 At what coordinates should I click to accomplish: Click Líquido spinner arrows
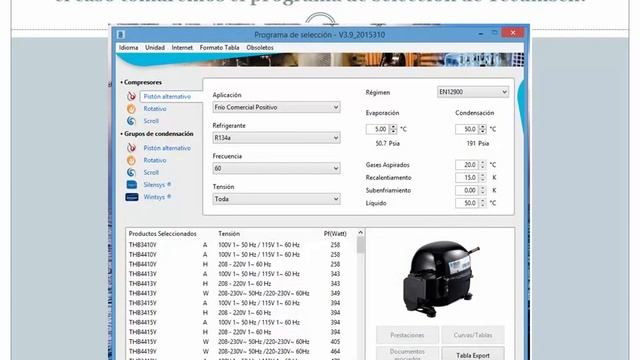coord(482,203)
